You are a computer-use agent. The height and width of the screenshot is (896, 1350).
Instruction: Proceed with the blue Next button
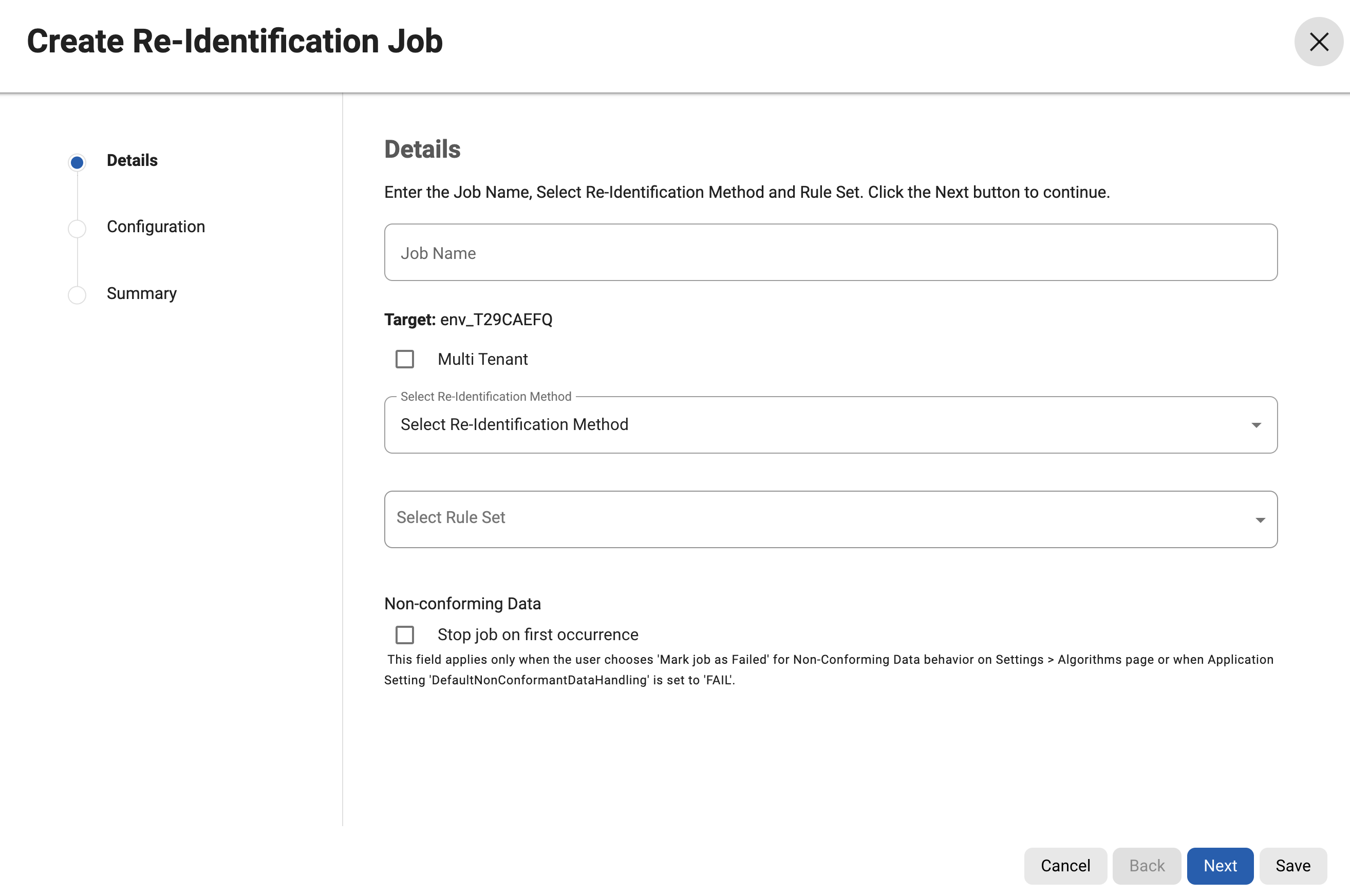[x=1220, y=866]
